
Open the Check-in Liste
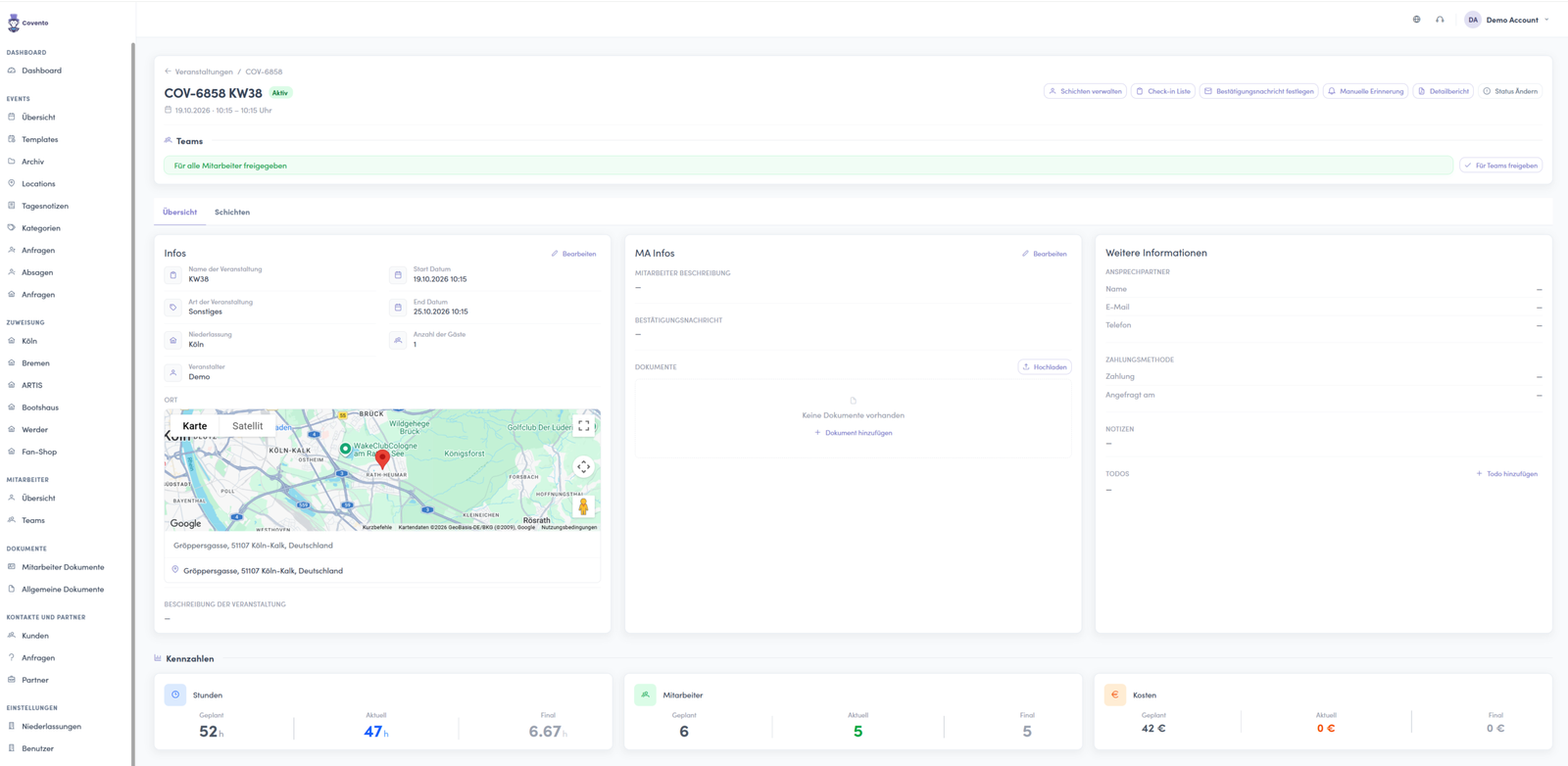pyautogui.click(x=1163, y=91)
